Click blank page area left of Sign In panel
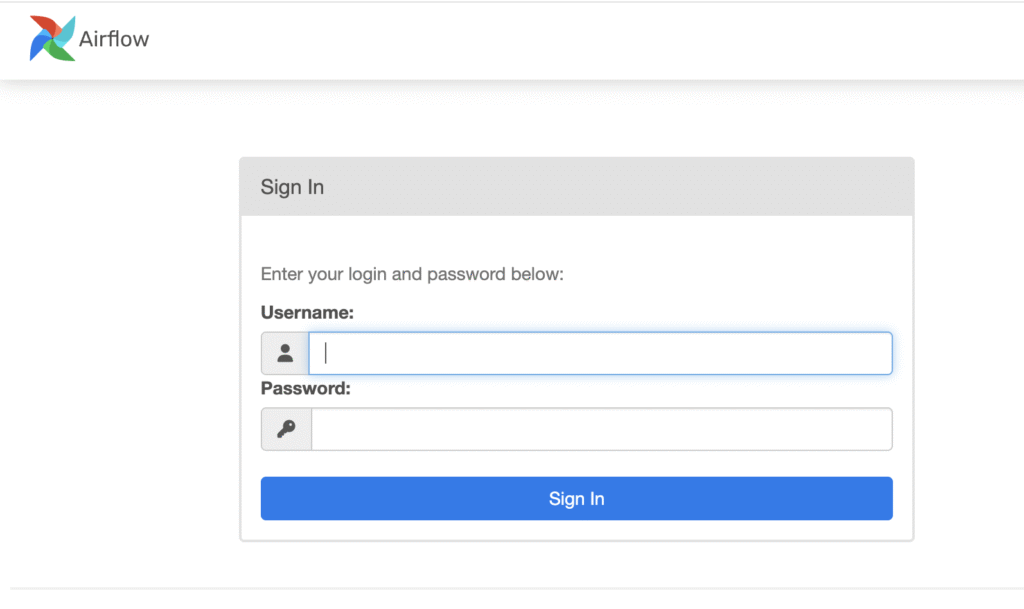 (120, 350)
